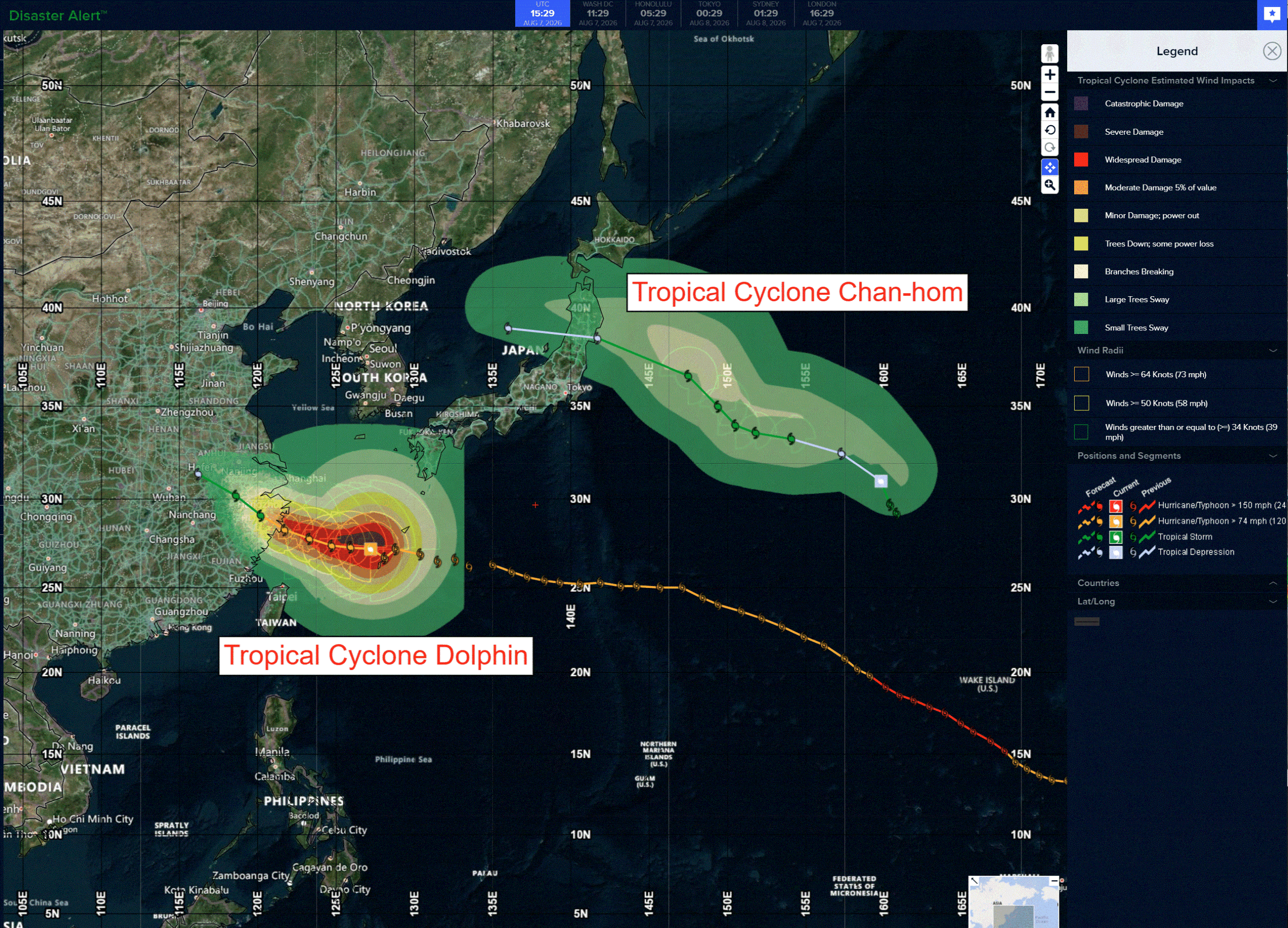Viewport: 1288px width, 928px height.
Task: Click the "Tropical Storm" legend label
Action: click(1185, 537)
